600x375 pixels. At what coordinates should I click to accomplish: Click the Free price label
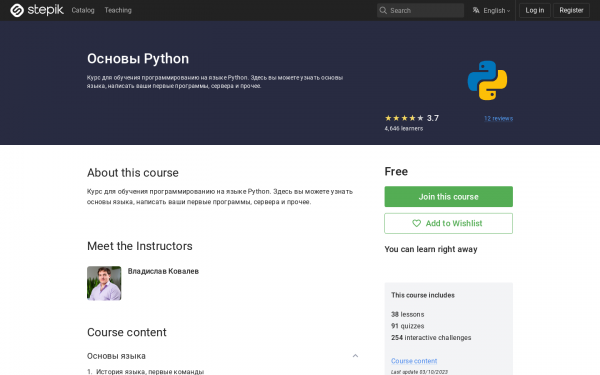click(396, 171)
